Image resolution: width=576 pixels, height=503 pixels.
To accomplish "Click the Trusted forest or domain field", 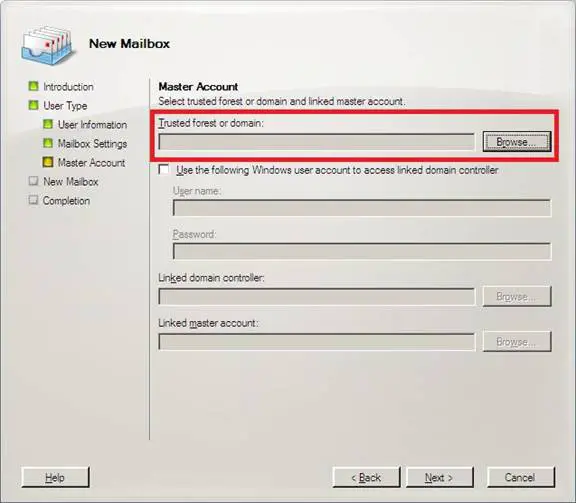I will pyautogui.click(x=316, y=142).
